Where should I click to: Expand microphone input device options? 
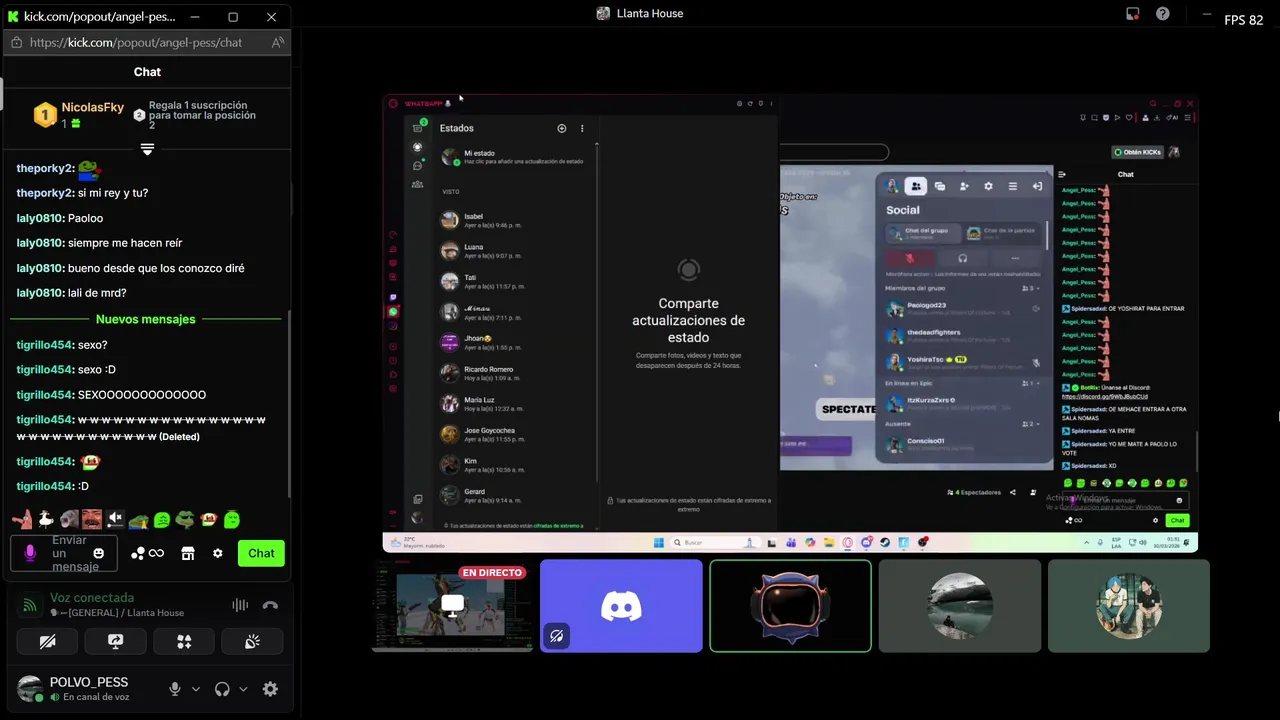point(196,689)
